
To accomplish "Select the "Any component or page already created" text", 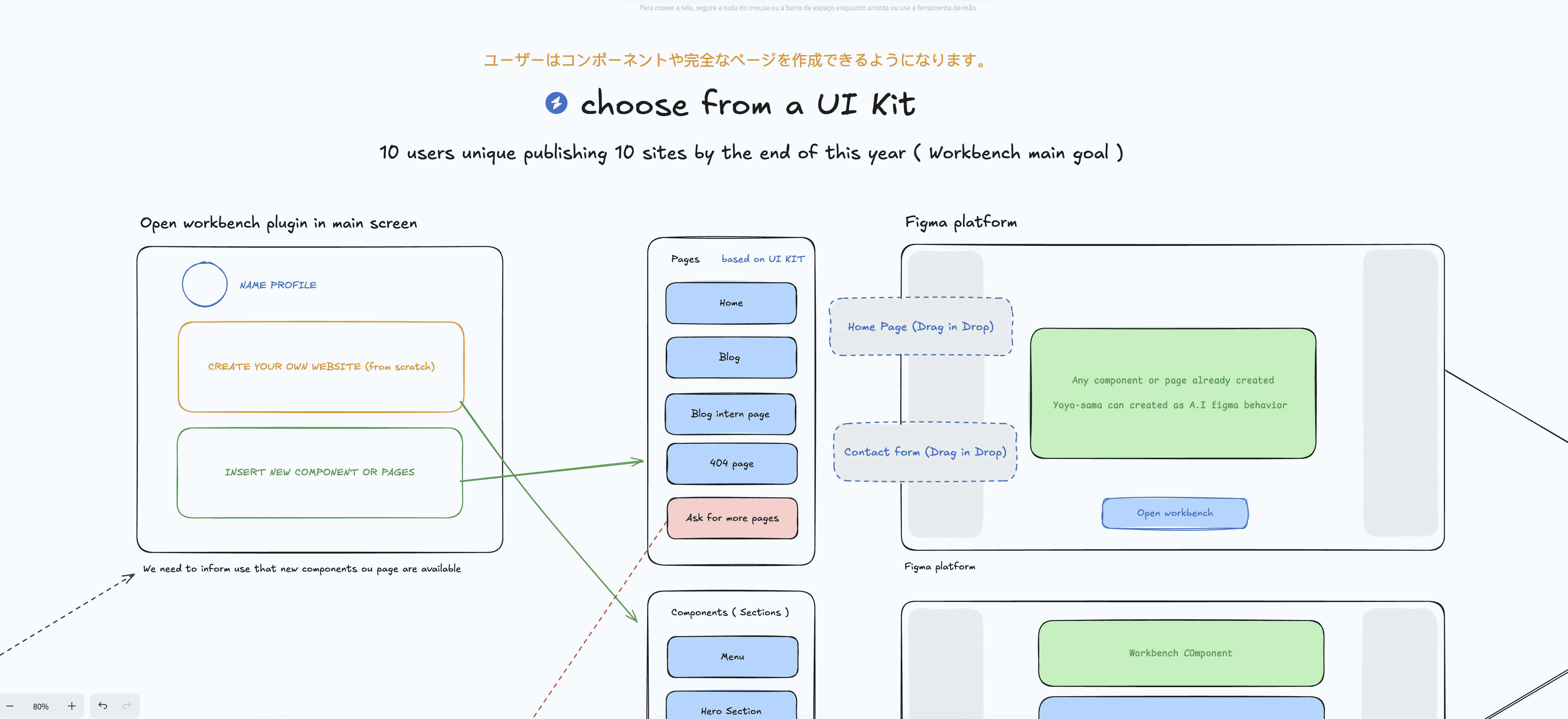I will [1173, 380].
